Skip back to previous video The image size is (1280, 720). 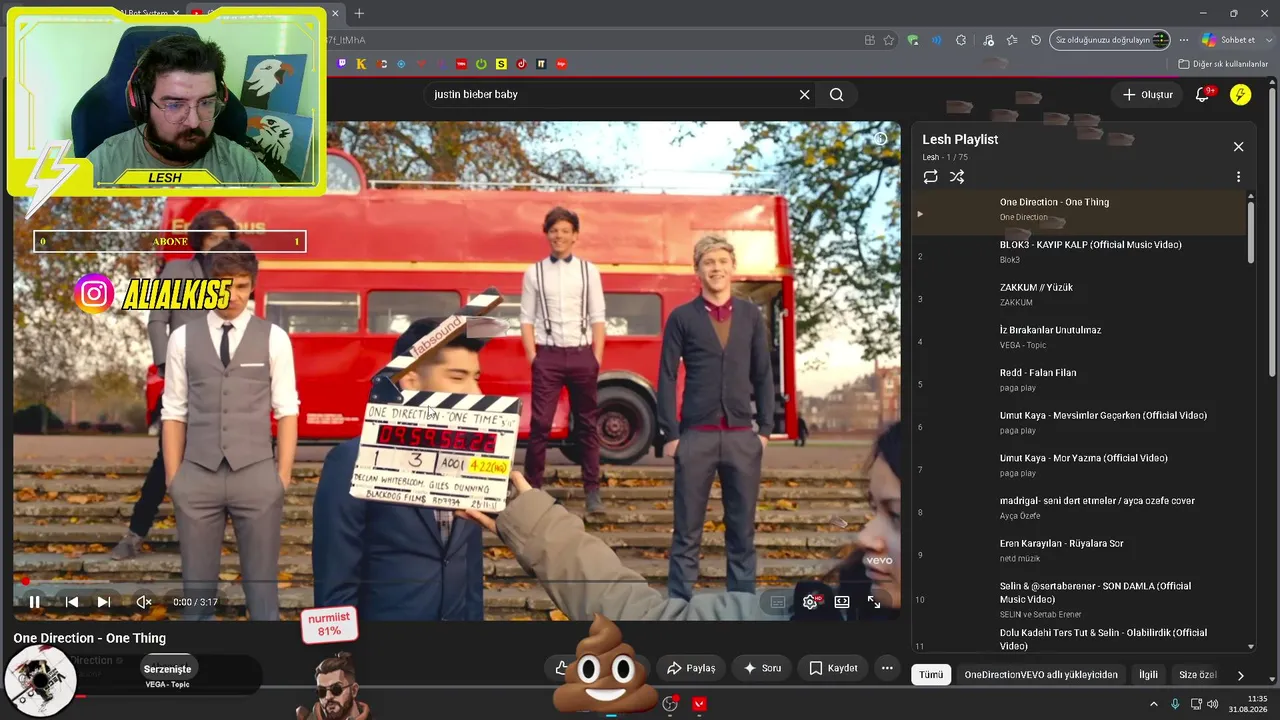point(72,602)
